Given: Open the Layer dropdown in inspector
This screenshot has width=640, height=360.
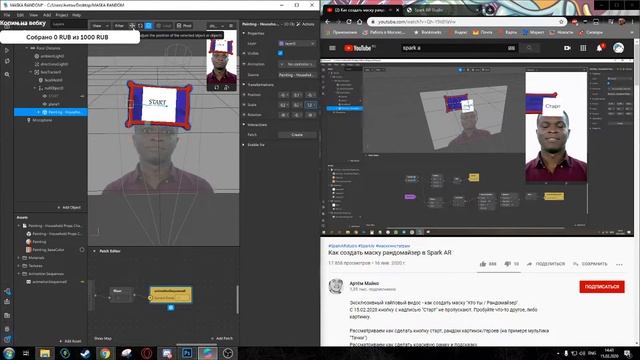Looking at the screenshot, I should [x=297, y=43].
